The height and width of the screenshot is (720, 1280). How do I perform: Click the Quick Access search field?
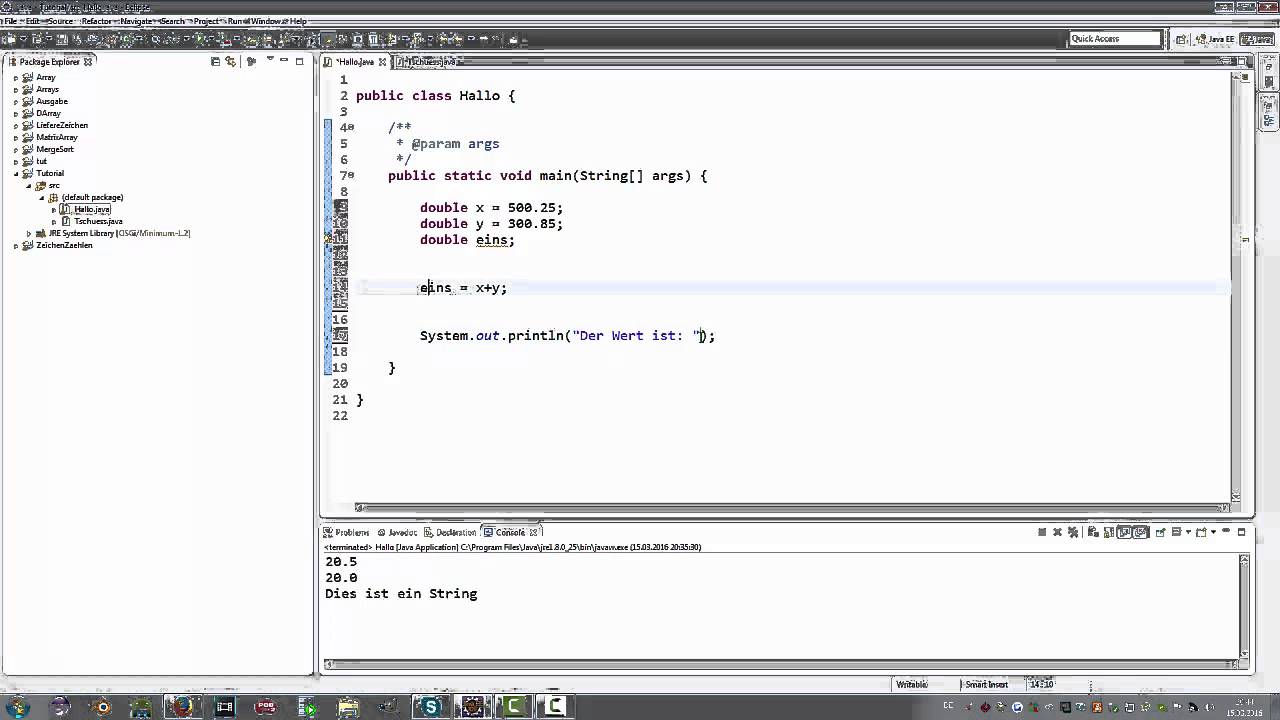point(1114,39)
